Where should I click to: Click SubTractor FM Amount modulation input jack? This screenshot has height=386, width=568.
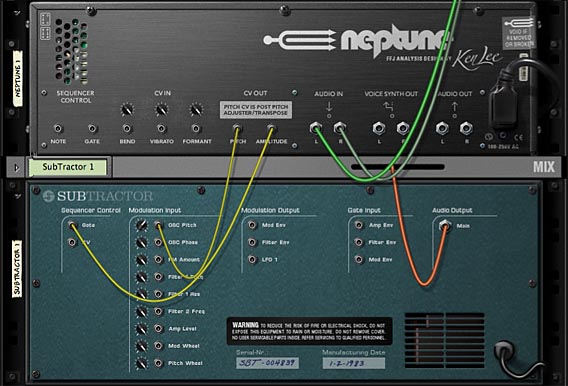[x=158, y=259]
